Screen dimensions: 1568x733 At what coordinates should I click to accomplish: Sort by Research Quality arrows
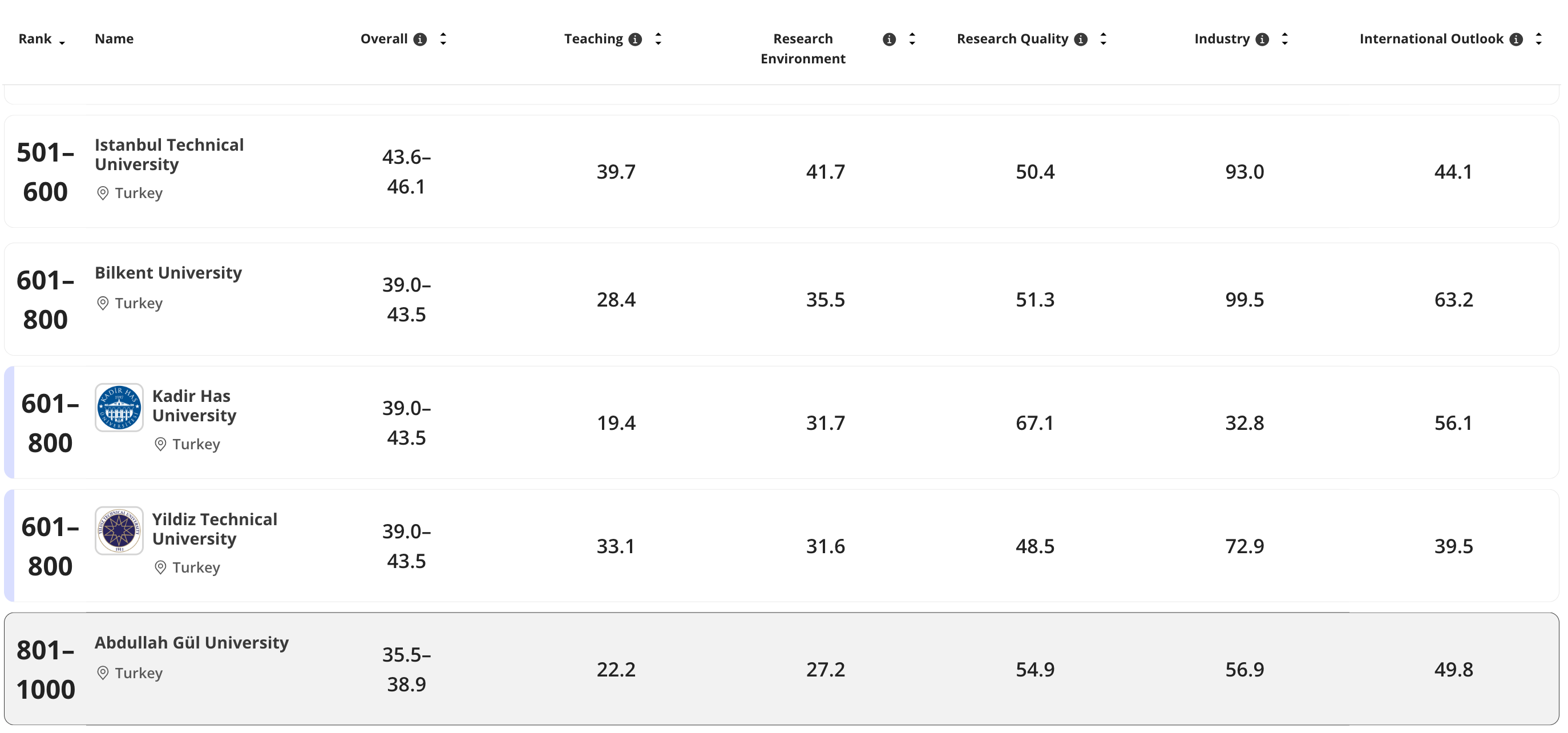1103,39
